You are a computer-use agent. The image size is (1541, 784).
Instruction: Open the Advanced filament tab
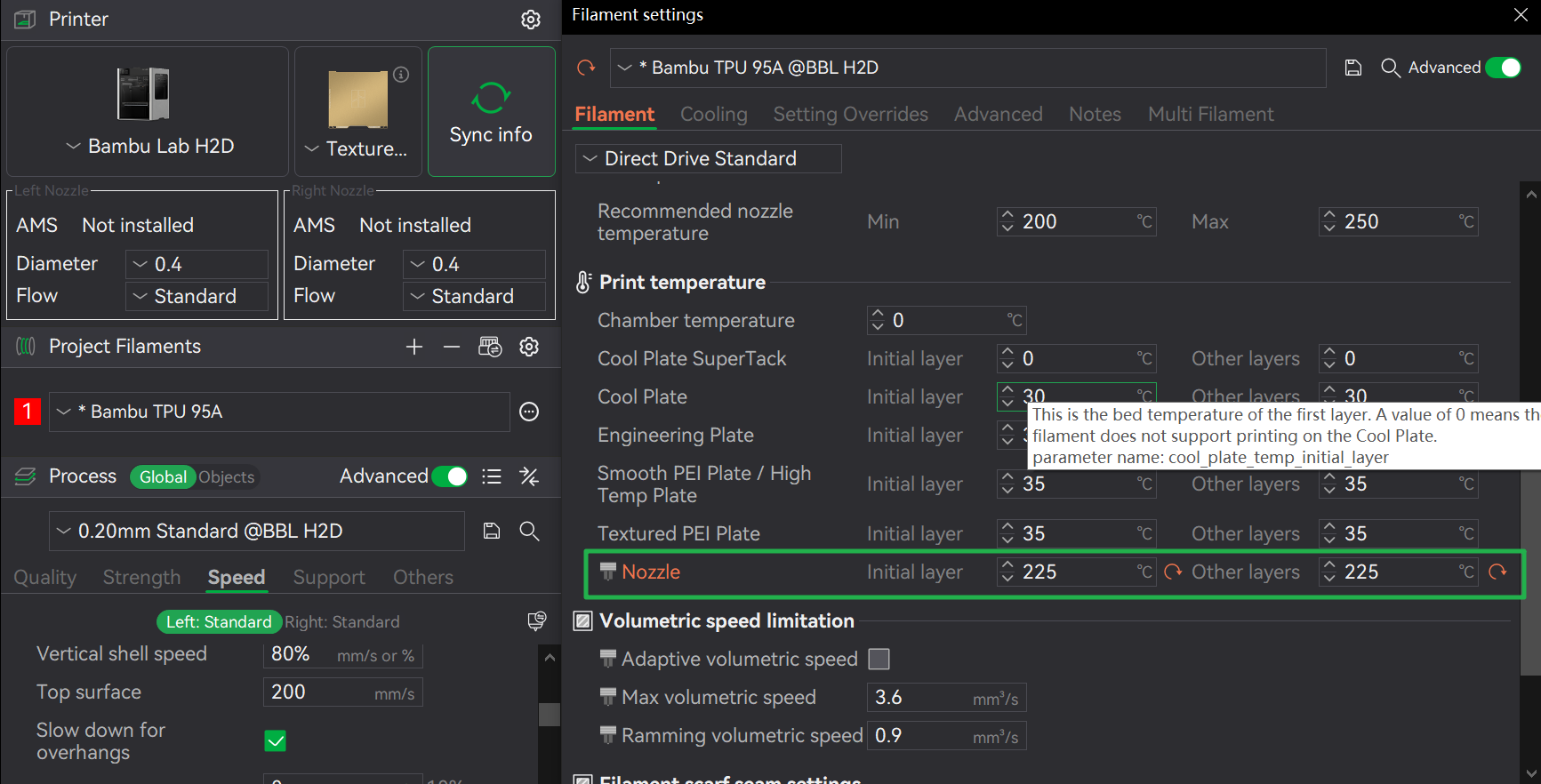pos(999,115)
